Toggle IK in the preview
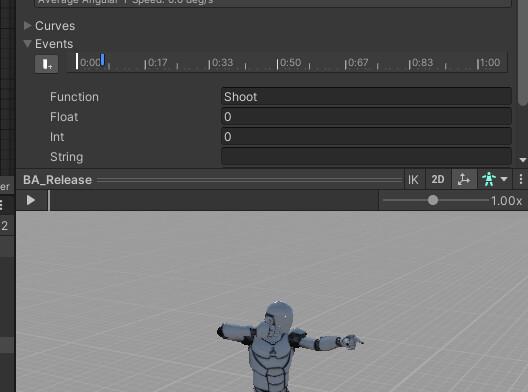Viewport: 528px width, 392px height. click(413, 179)
